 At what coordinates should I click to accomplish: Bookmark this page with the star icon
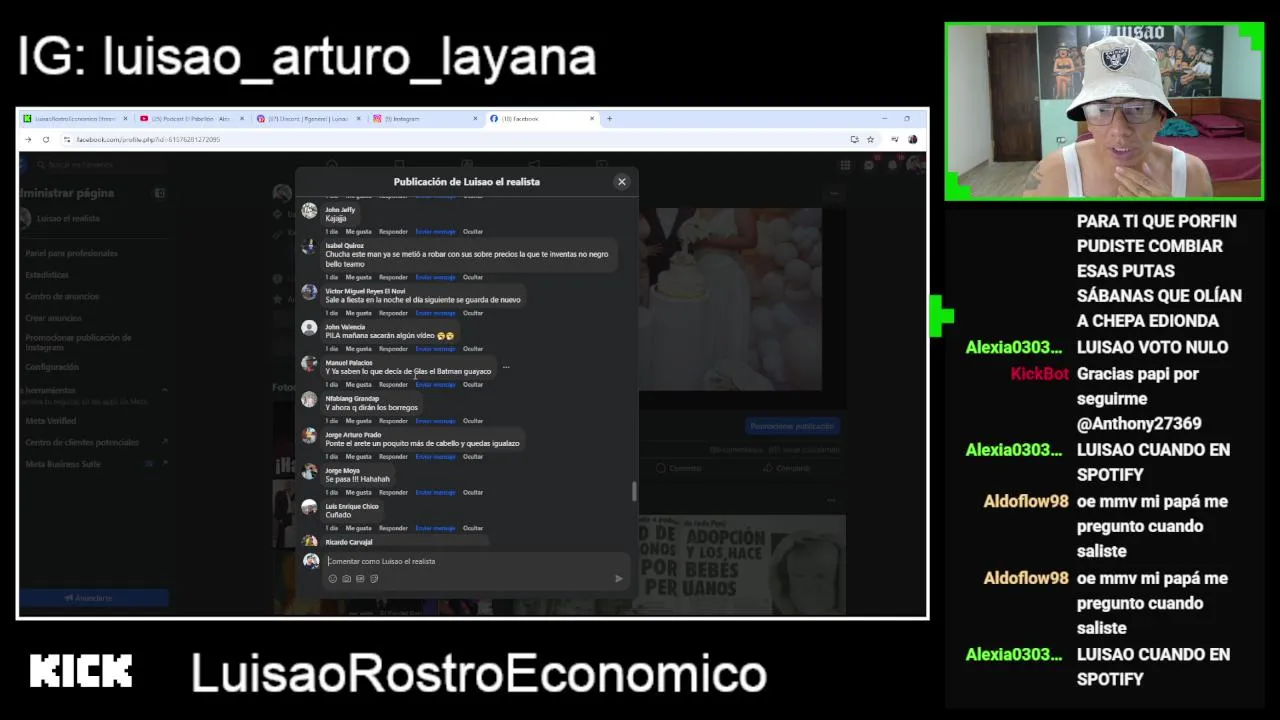pos(870,140)
